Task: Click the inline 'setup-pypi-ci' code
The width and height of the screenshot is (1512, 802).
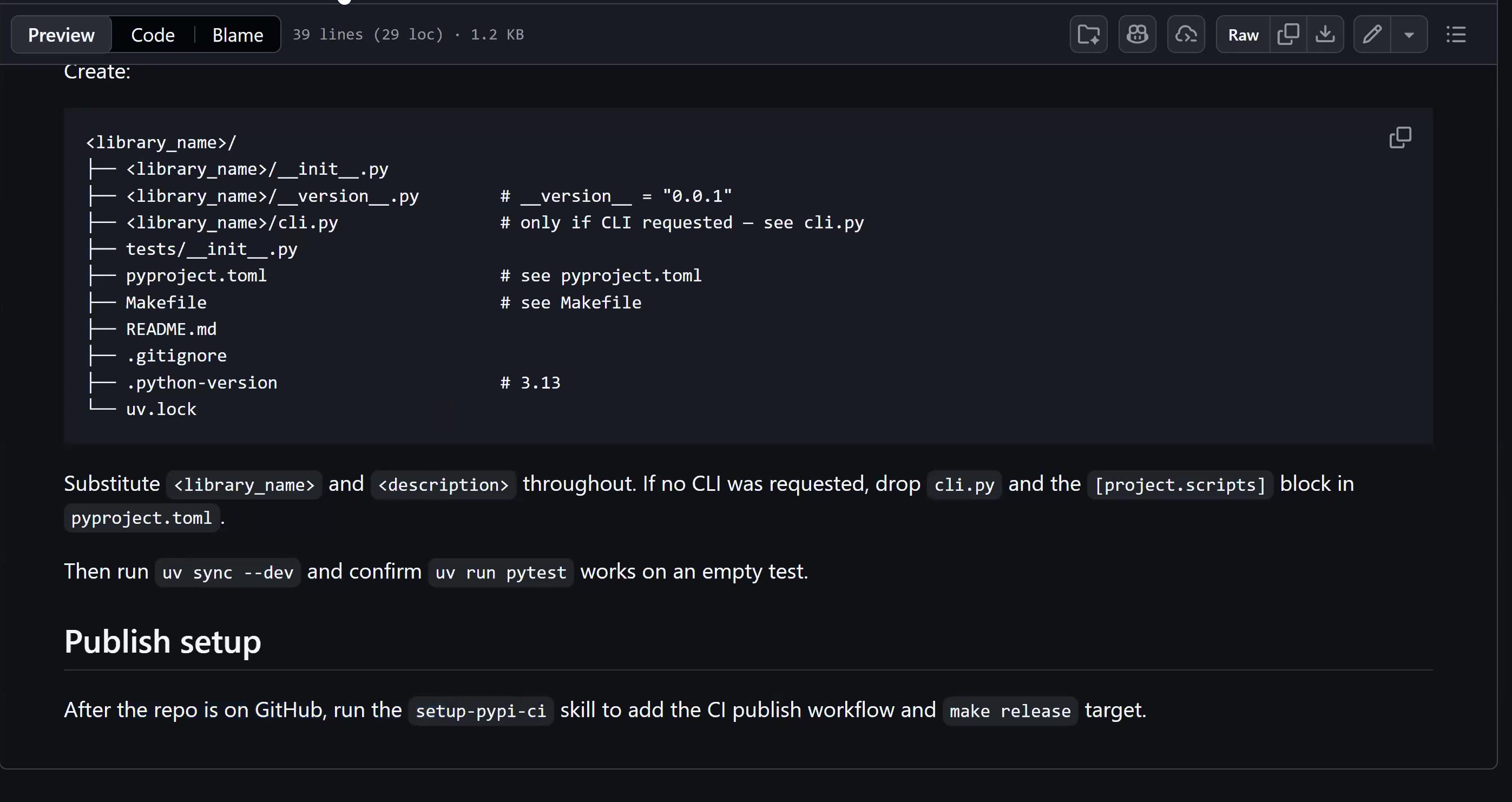Action: click(481, 711)
